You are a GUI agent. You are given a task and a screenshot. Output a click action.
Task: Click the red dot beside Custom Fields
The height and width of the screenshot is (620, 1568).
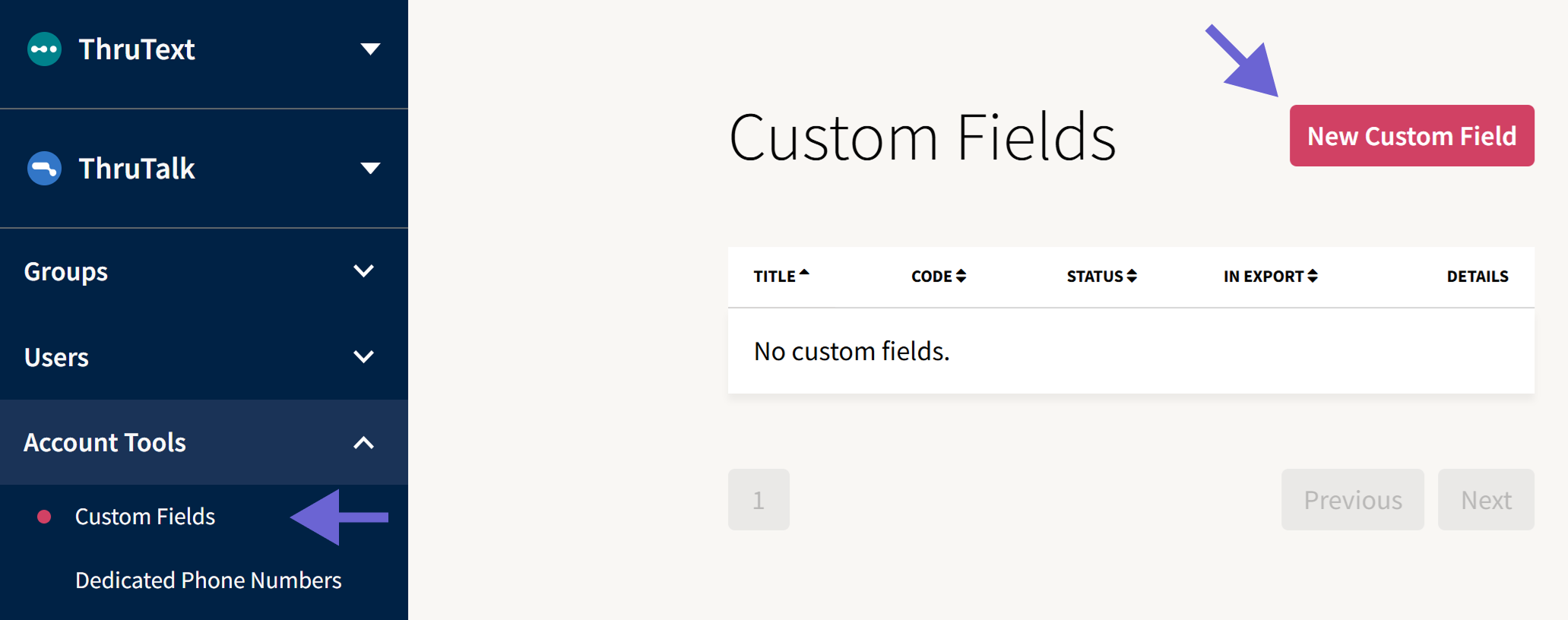(44, 517)
